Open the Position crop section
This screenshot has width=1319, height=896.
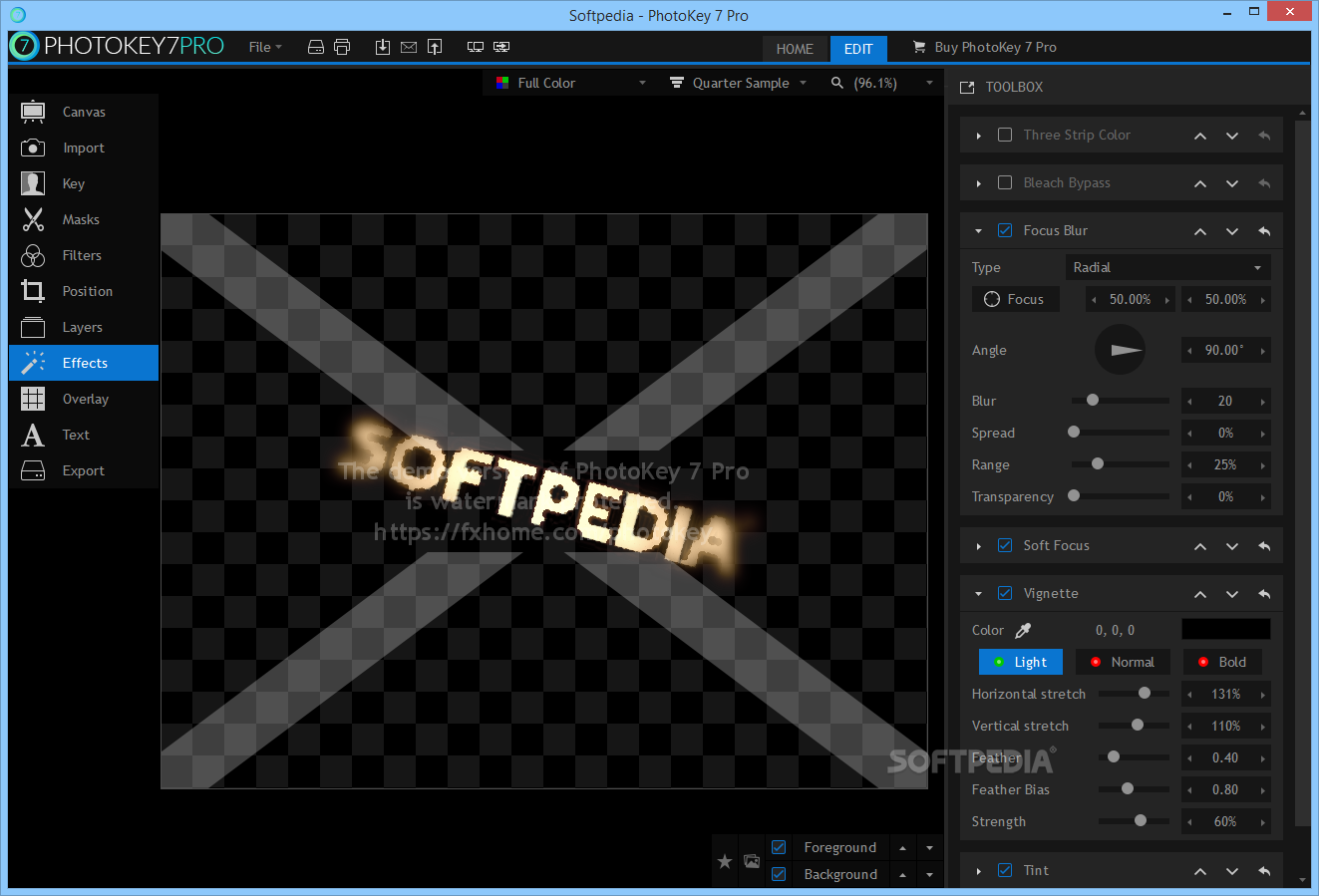pyautogui.click(x=84, y=291)
